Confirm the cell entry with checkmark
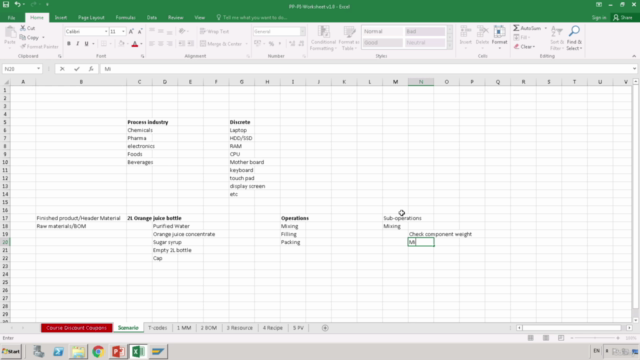This screenshot has height=360, width=640. click(77, 69)
